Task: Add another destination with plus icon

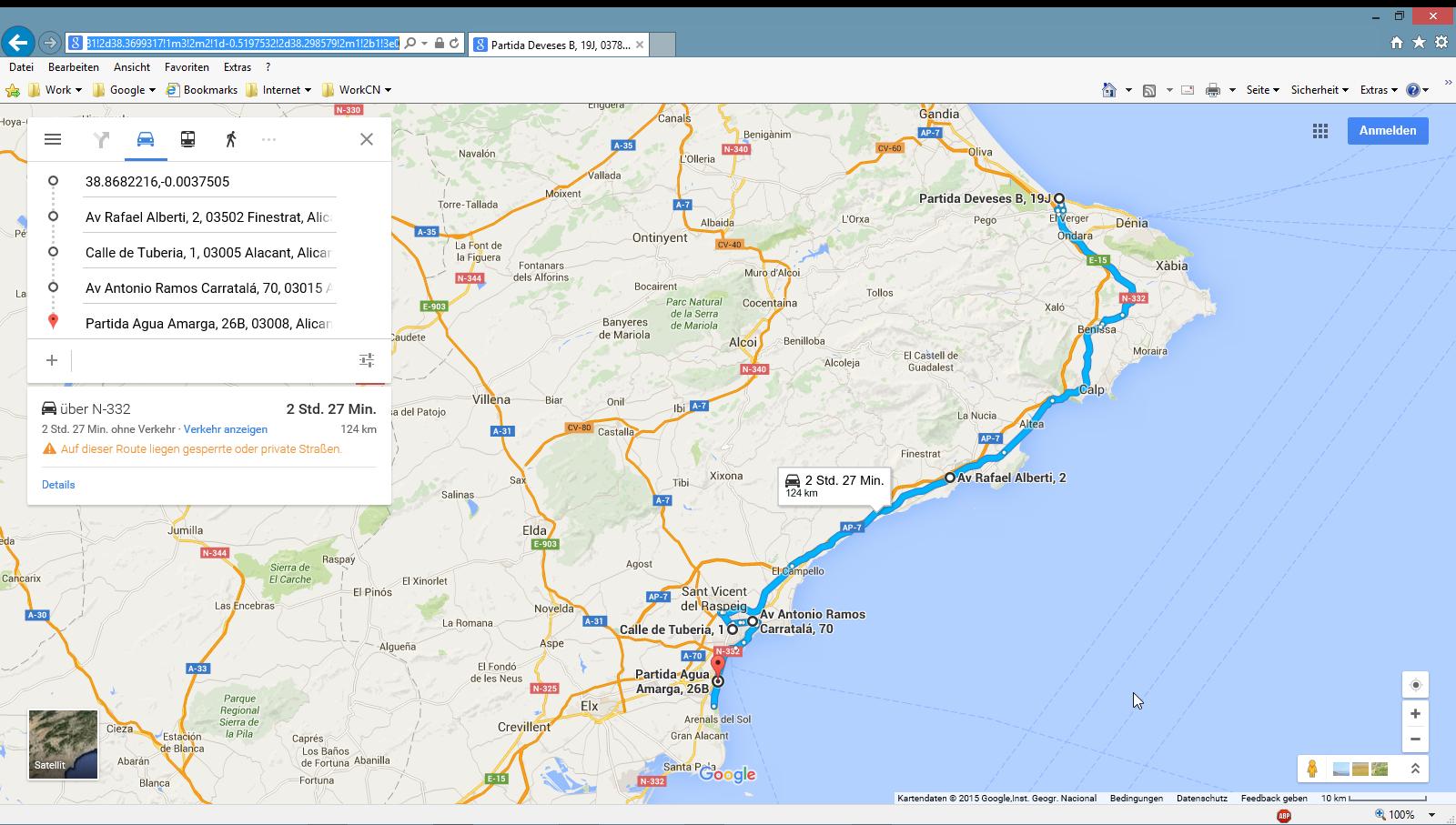Action: point(52,360)
